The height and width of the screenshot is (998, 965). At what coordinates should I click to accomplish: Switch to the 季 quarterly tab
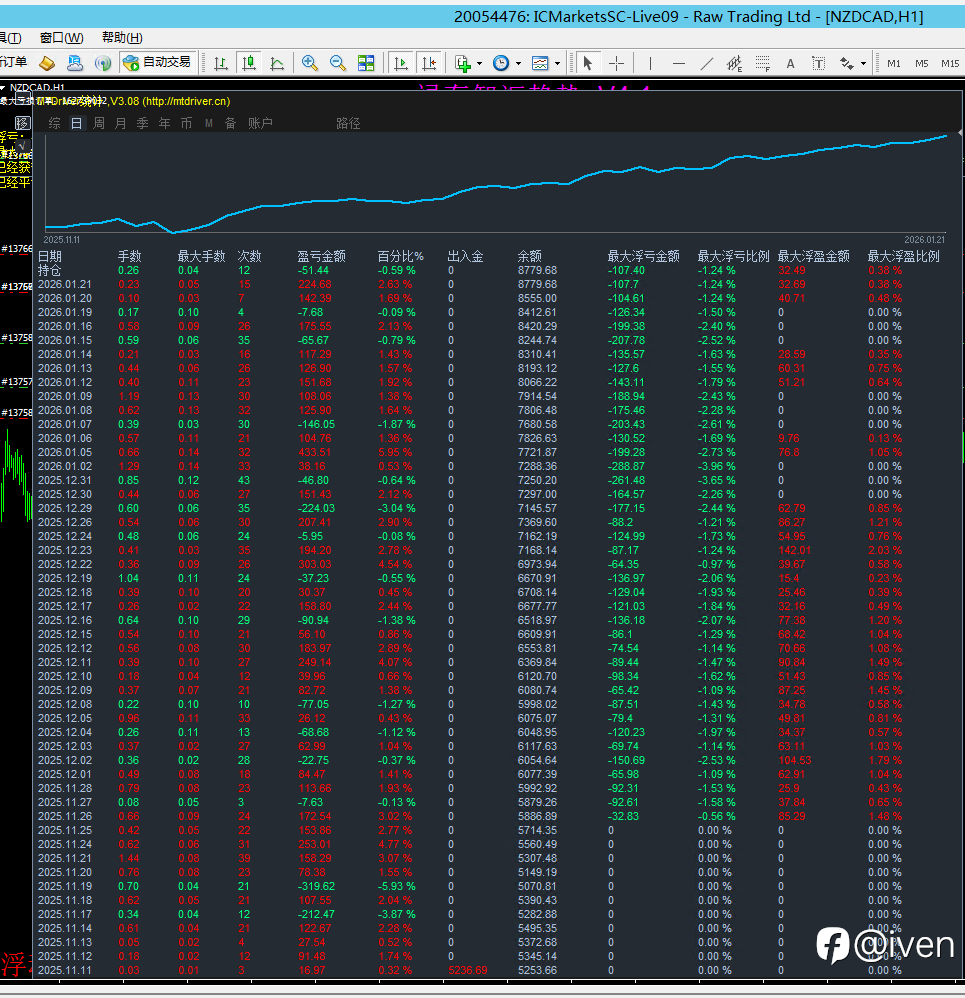pos(143,123)
